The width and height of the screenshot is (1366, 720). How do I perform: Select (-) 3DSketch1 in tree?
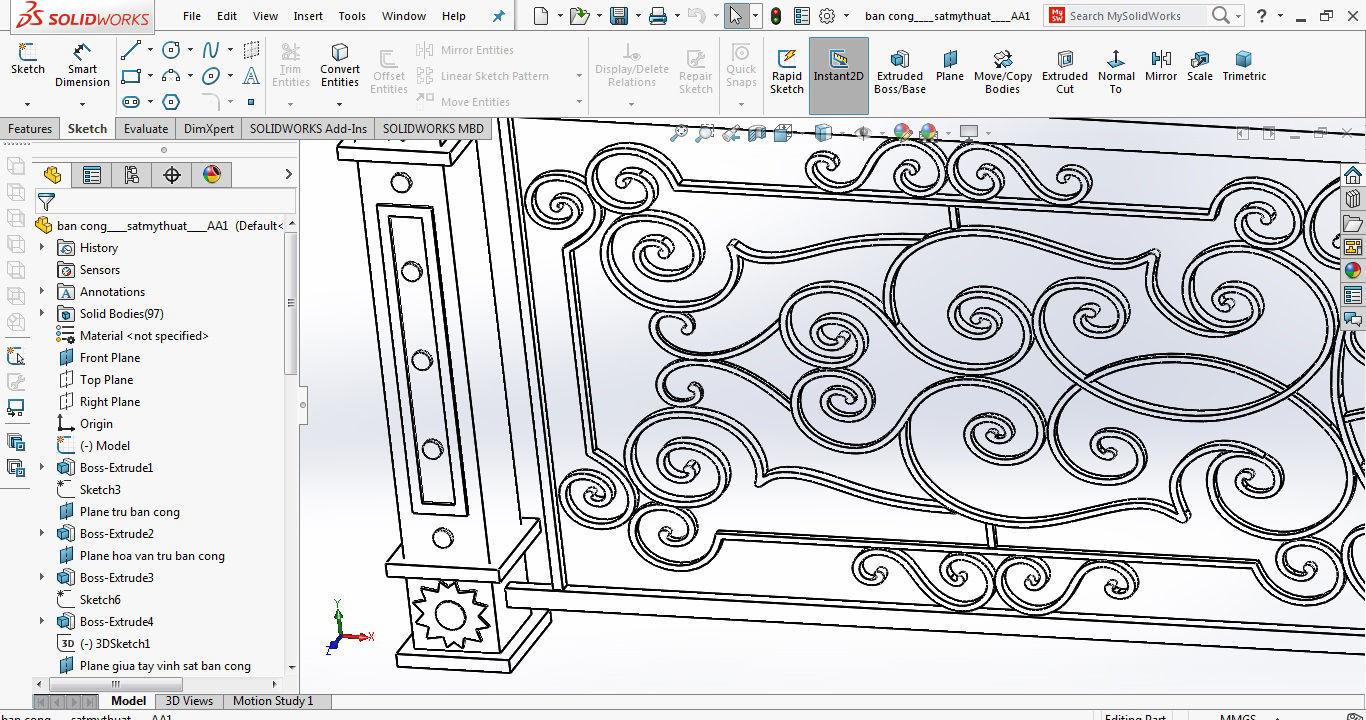pos(114,643)
